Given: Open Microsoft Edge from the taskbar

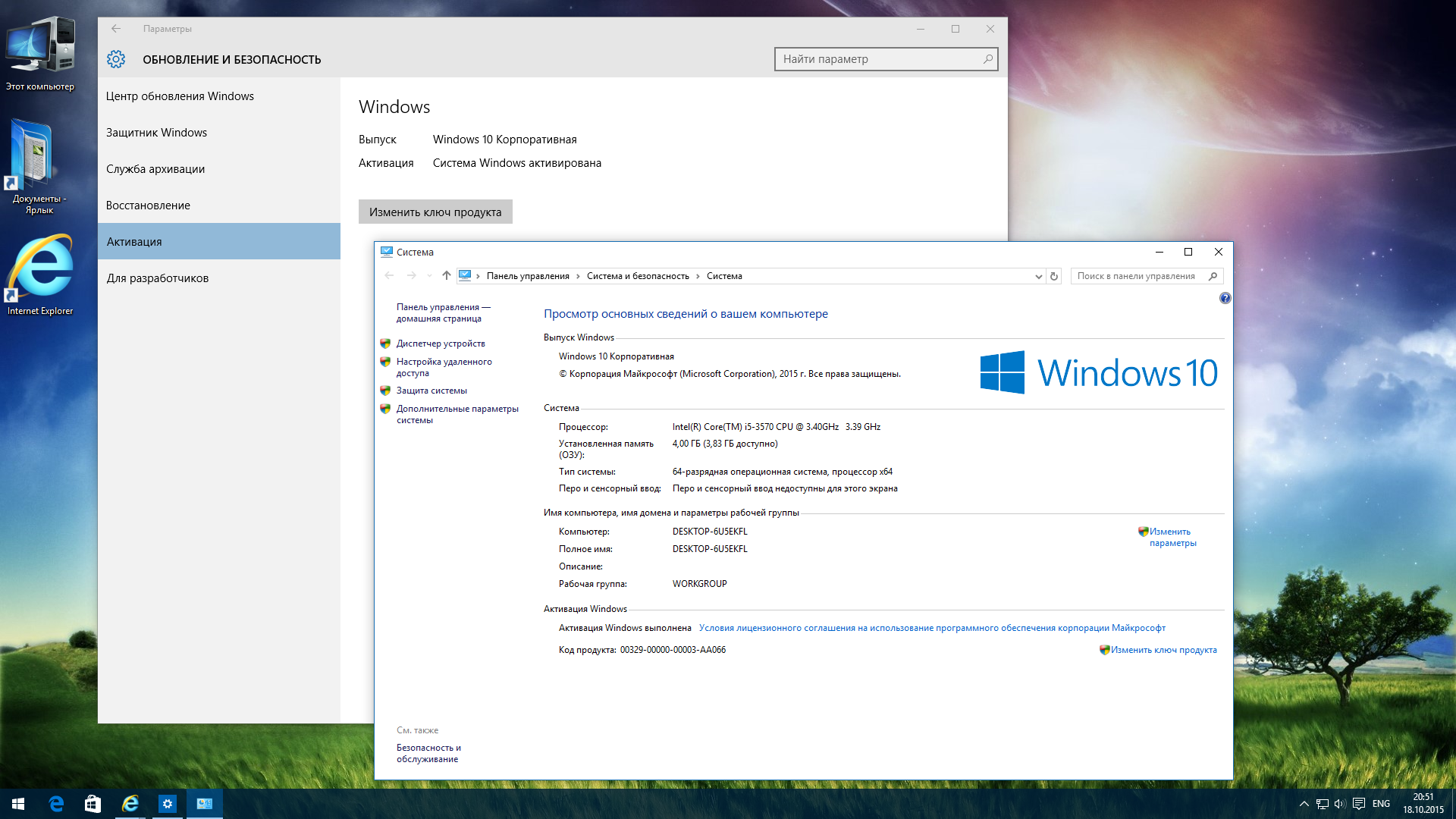Looking at the screenshot, I should [x=56, y=804].
